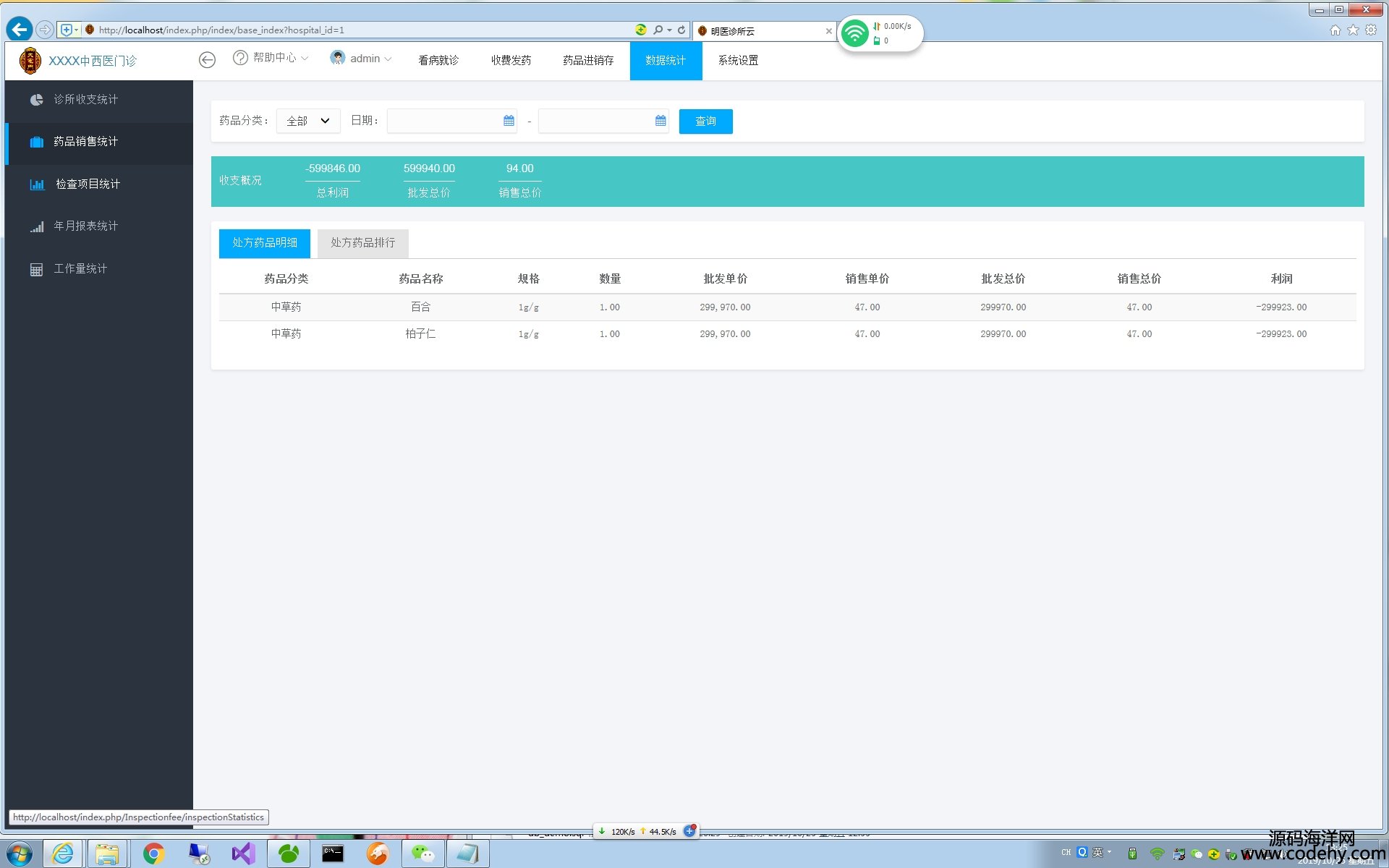This screenshot has height=868, width=1389.
Task: Click the 检查项目统计 bar chart icon
Action: [37, 184]
